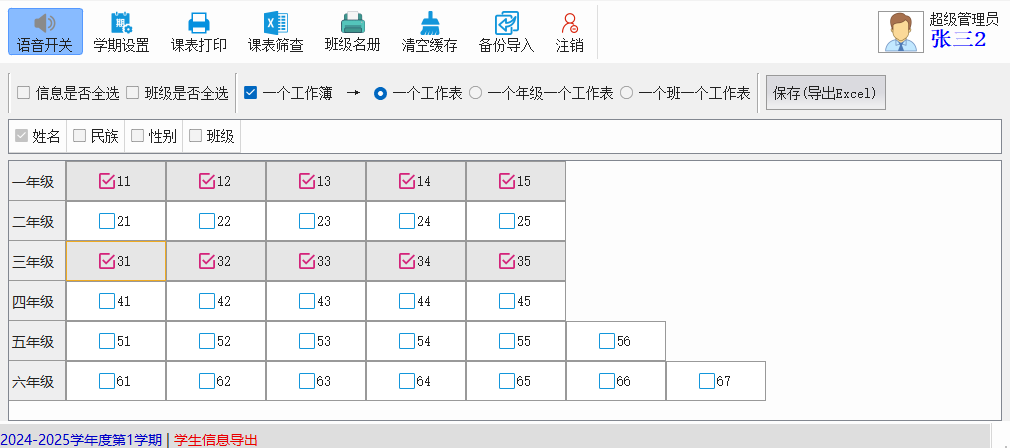Click the 注销 logout icon
1010x448 pixels.
(x=570, y=22)
